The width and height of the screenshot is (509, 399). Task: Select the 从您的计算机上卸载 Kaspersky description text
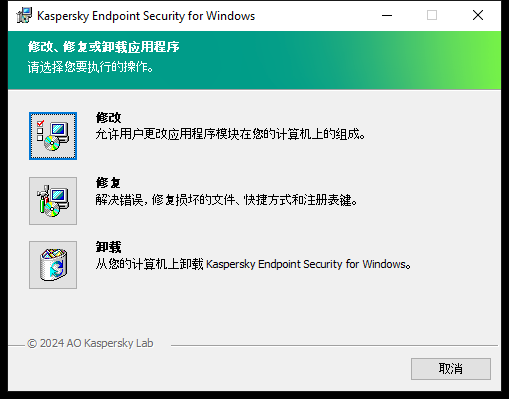[253, 264]
